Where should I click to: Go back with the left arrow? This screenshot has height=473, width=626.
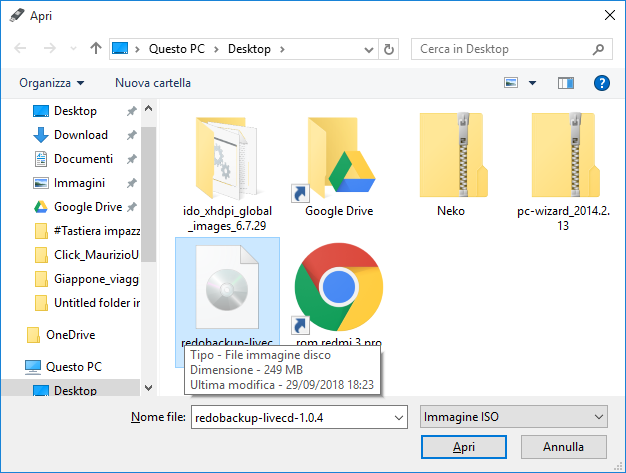click(20, 49)
